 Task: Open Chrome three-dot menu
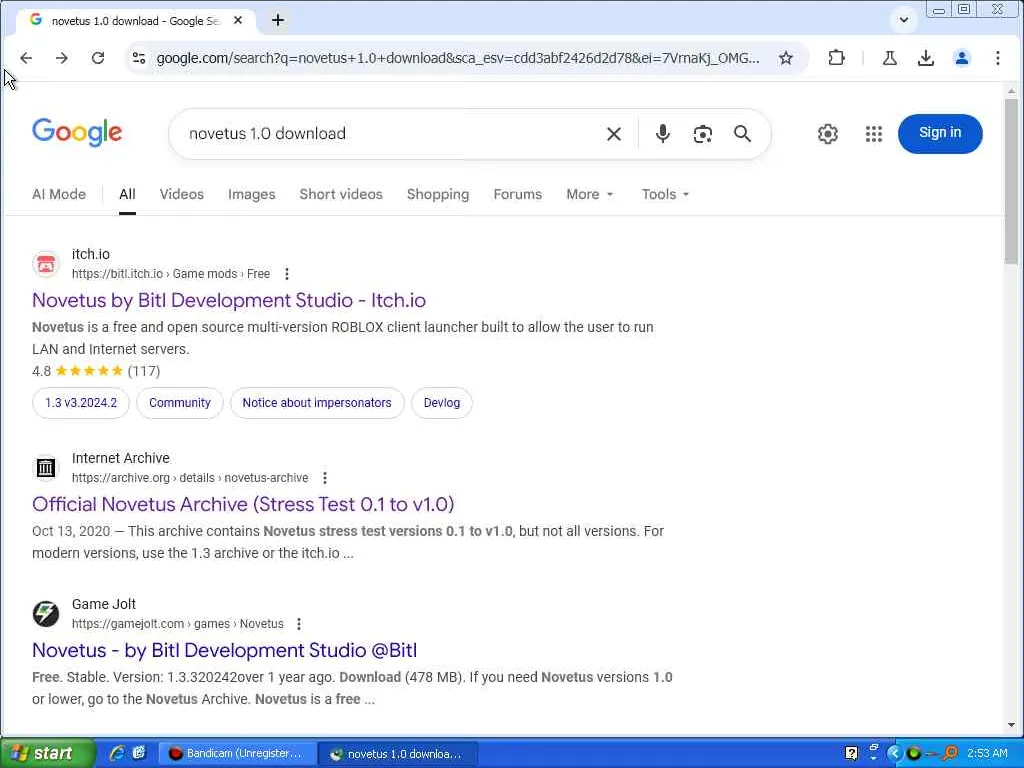[997, 58]
